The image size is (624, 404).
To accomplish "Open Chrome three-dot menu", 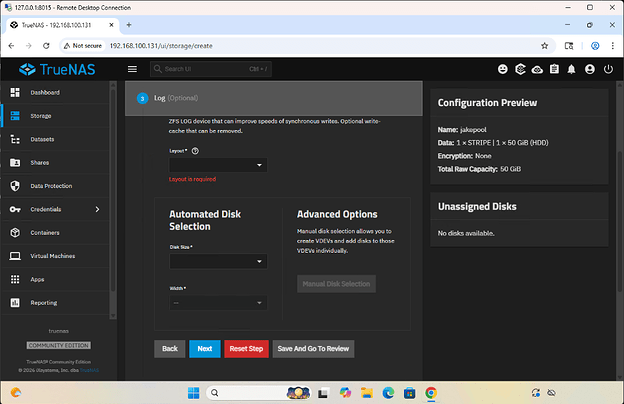I will tap(612, 46).
